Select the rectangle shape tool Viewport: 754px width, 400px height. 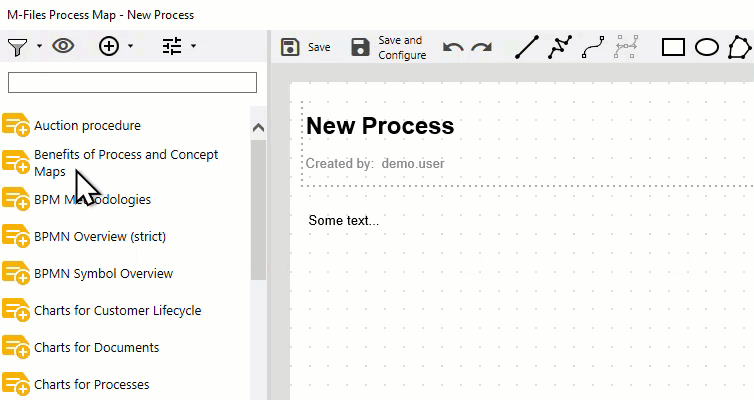[673, 47]
